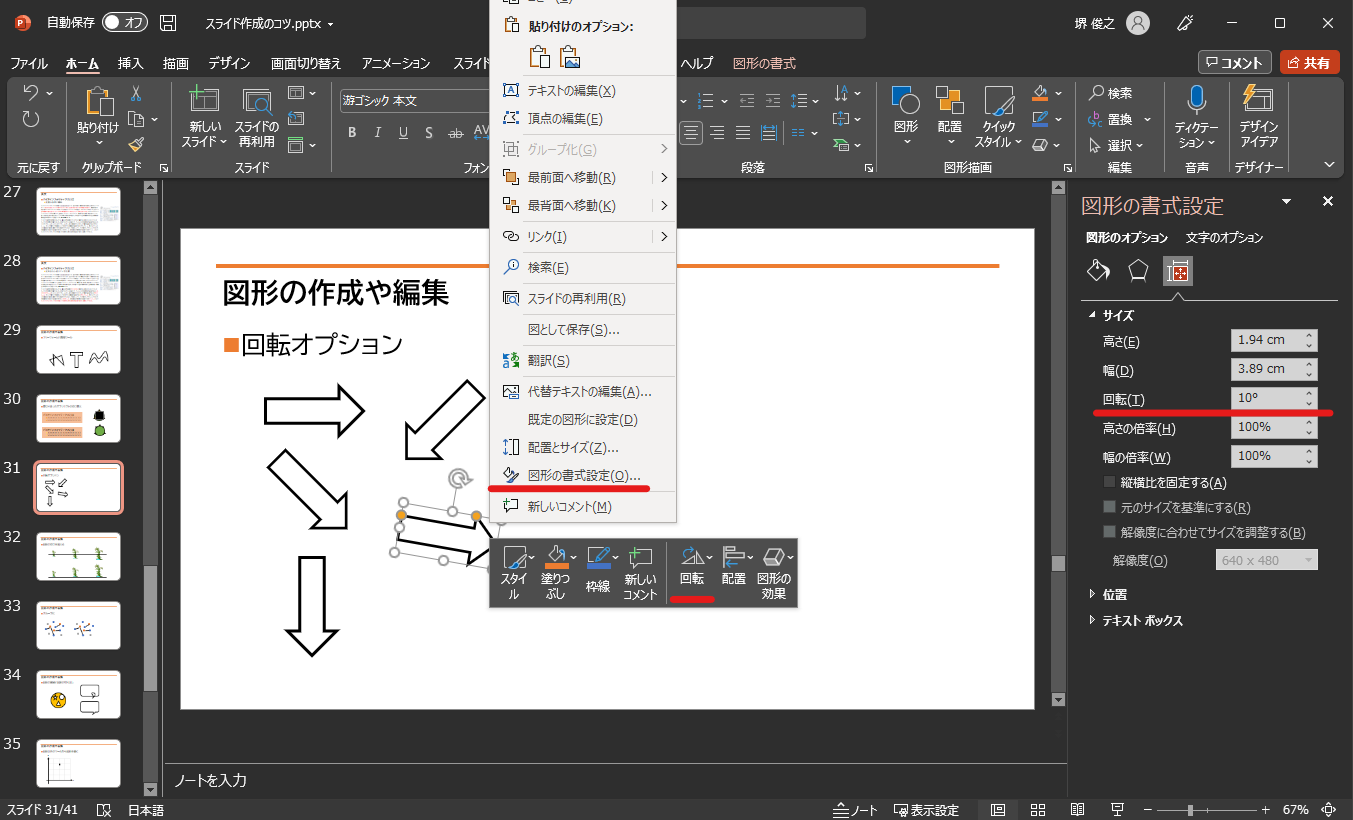Click 表示設定 in the status bar

point(926,809)
